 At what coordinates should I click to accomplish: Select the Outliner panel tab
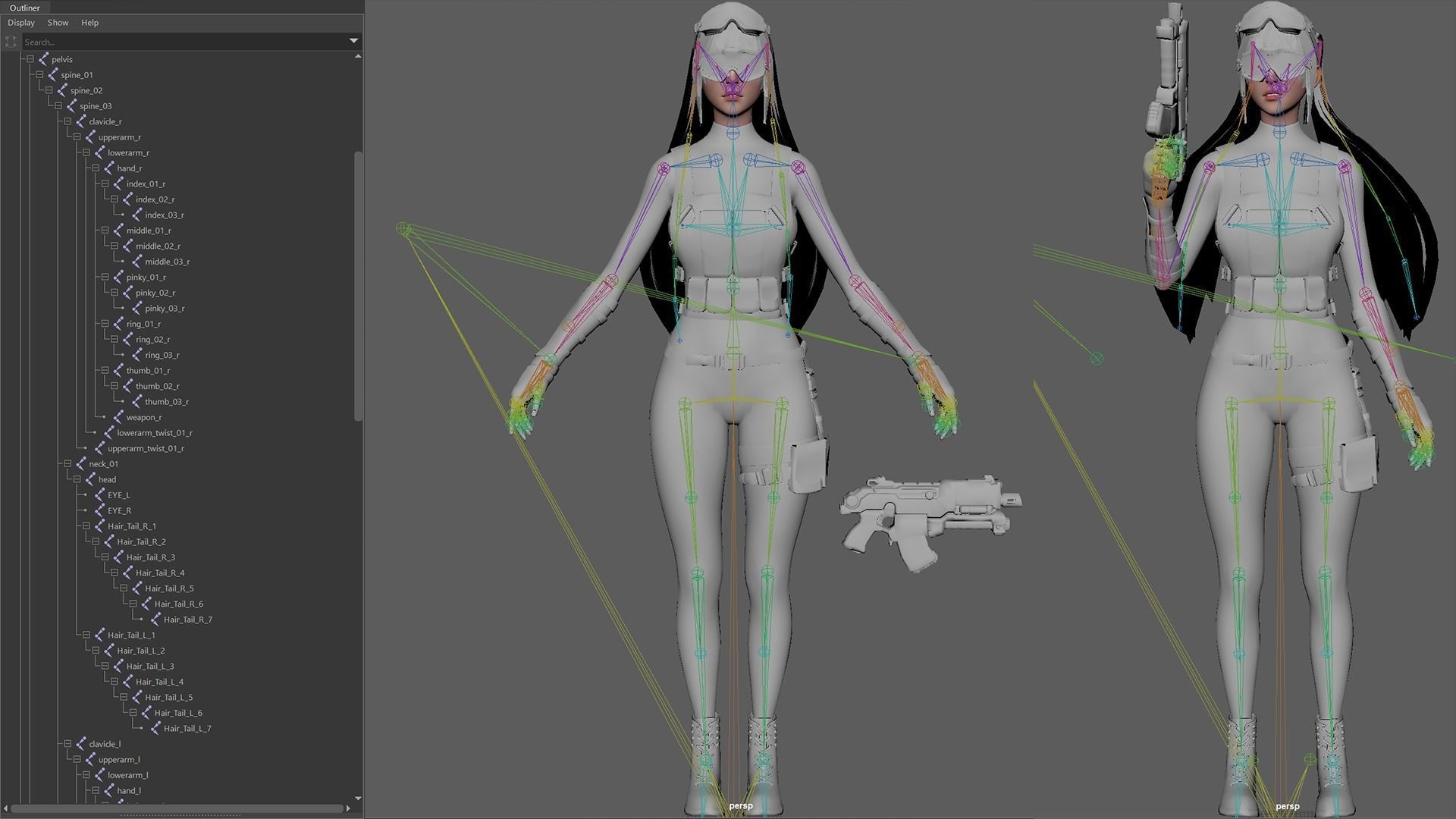click(x=25, y=8)
